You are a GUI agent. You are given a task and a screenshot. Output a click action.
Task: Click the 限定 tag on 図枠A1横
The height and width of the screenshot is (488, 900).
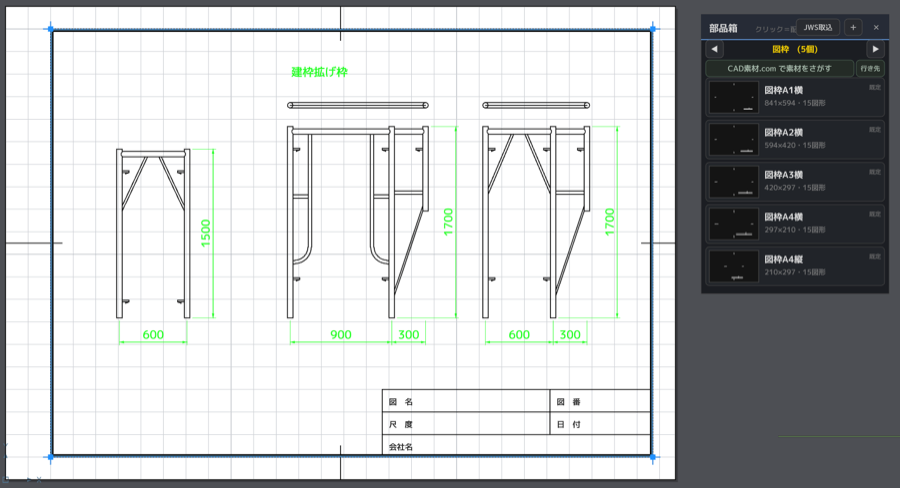pyautogui.click(x=875, y=87)
